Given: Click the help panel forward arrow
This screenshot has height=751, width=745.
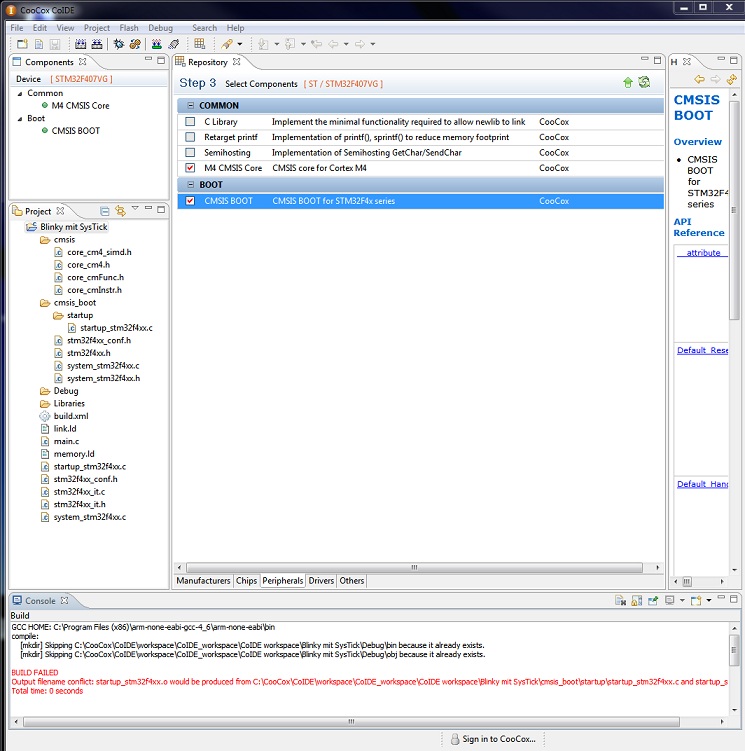Looking at the screenshot, I should (715, 79).
